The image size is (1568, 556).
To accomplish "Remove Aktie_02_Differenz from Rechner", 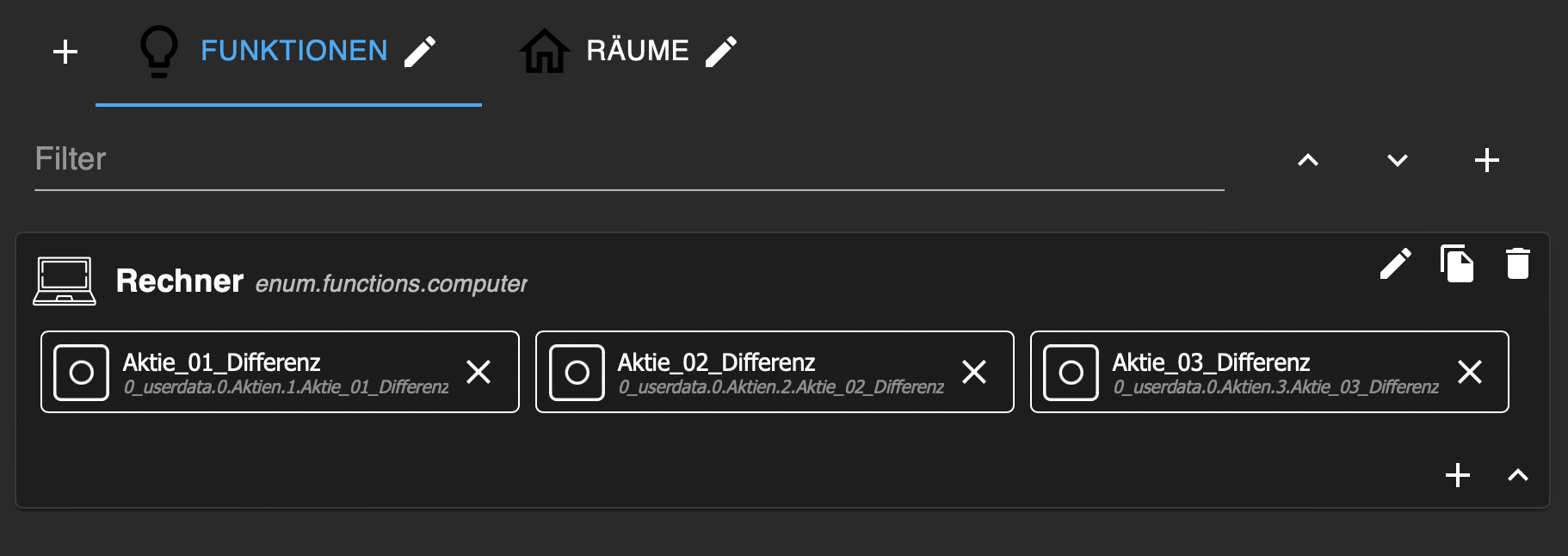I will coord(974,372).
